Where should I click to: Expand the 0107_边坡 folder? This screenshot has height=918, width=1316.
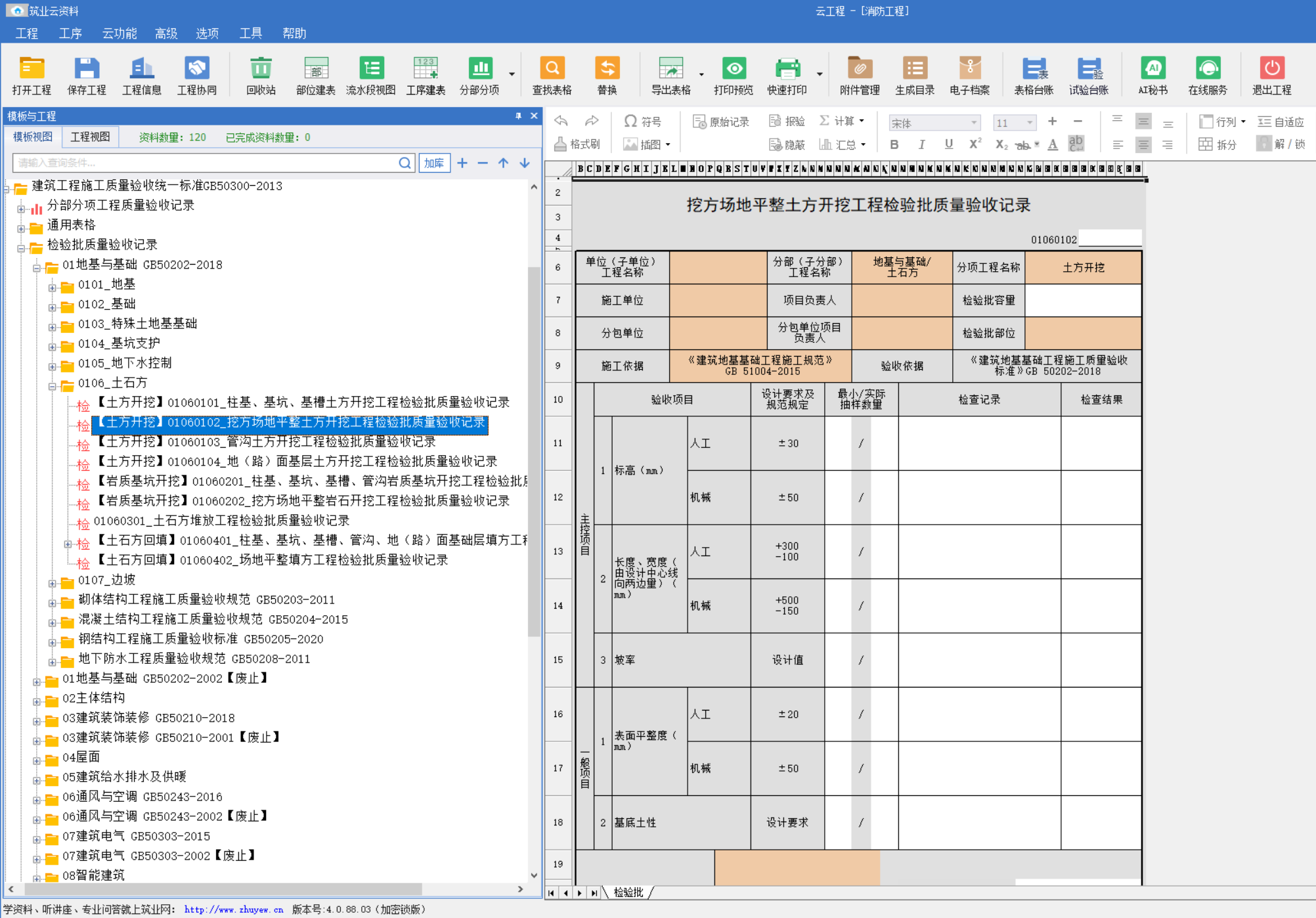(x=53, y=583)
